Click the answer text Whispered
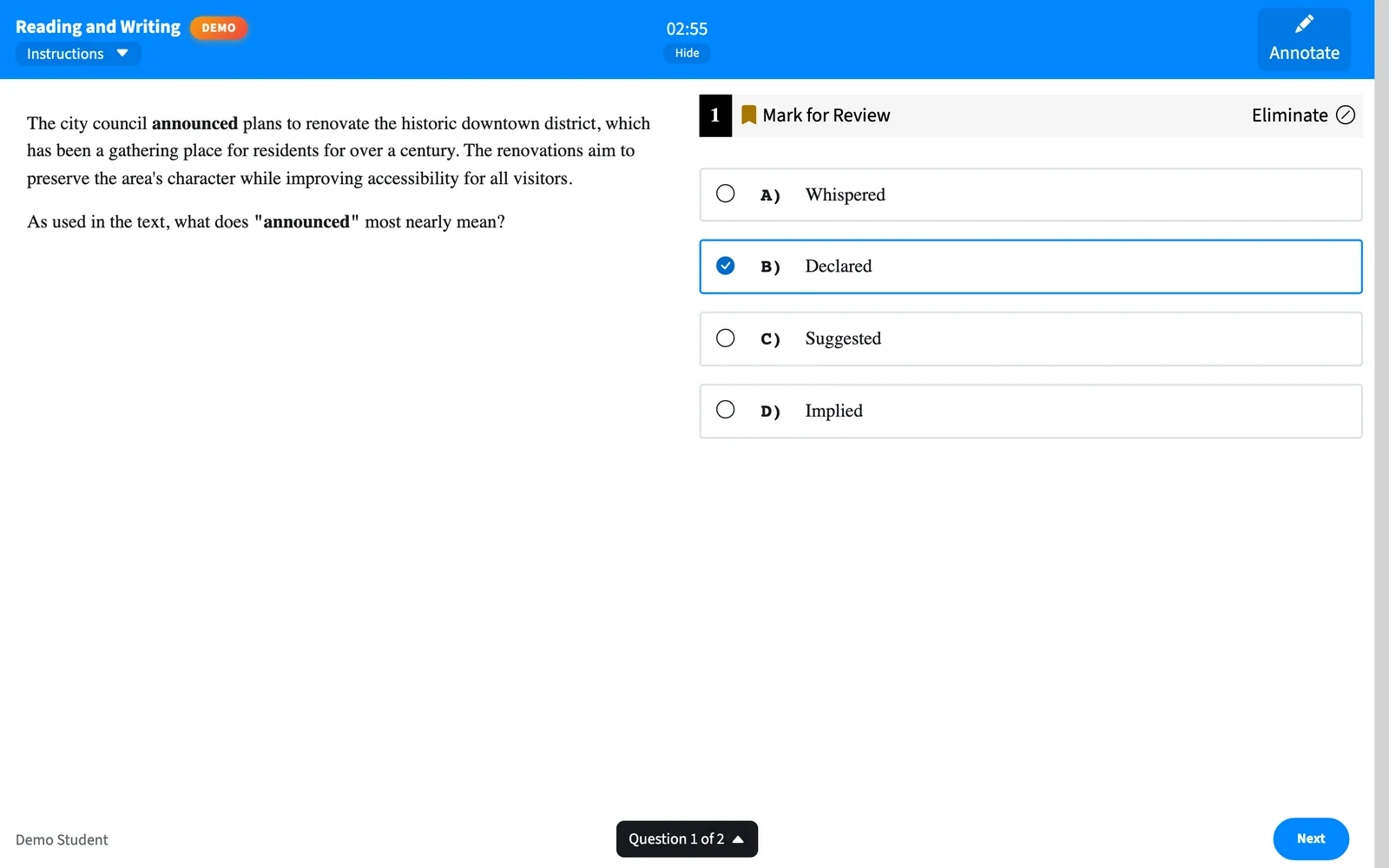The height and width of the screenshot is (868, 1389). tap(846, 194)
